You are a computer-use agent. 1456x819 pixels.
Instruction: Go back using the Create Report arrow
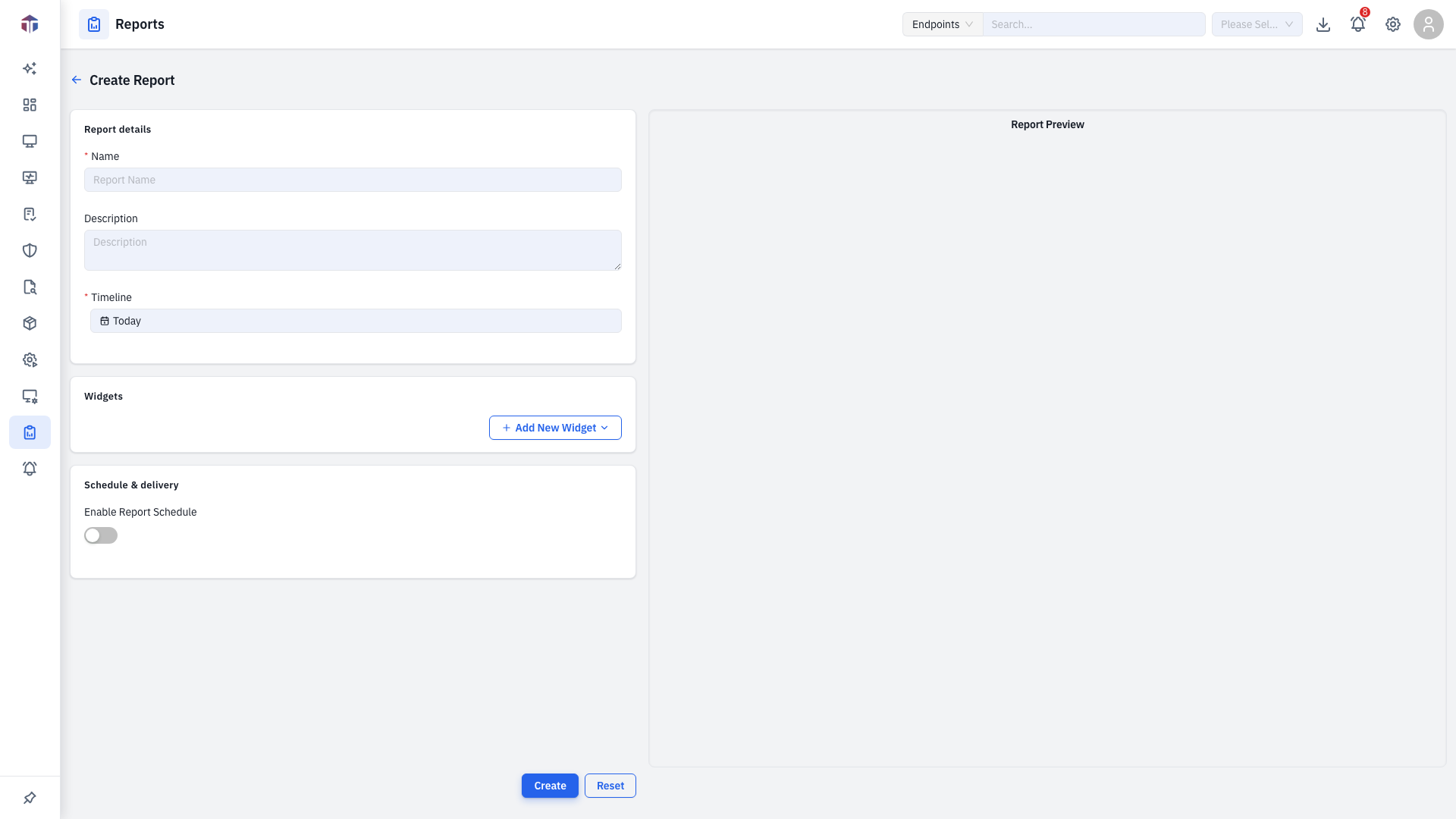(77, 80)
